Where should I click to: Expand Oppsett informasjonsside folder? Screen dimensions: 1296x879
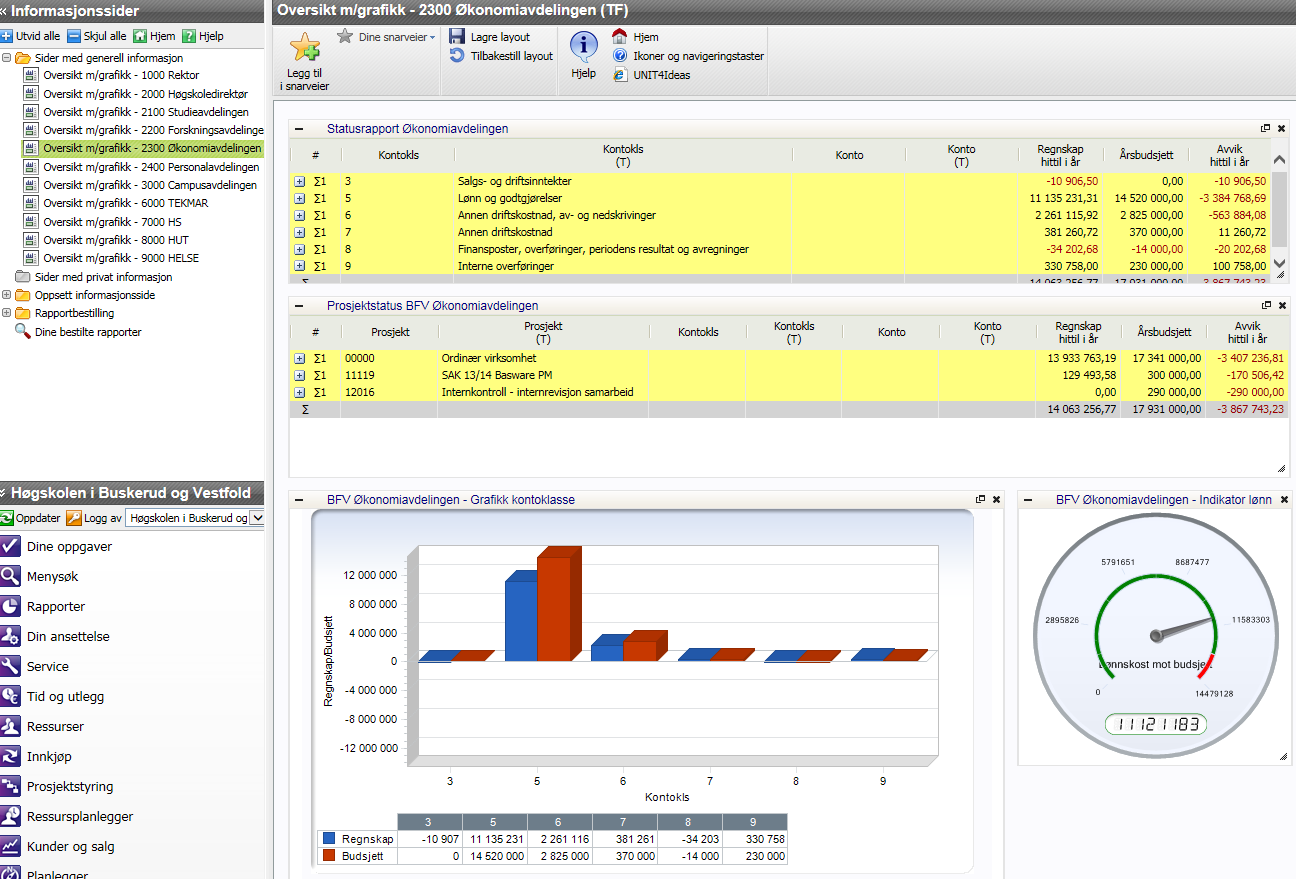7,295
